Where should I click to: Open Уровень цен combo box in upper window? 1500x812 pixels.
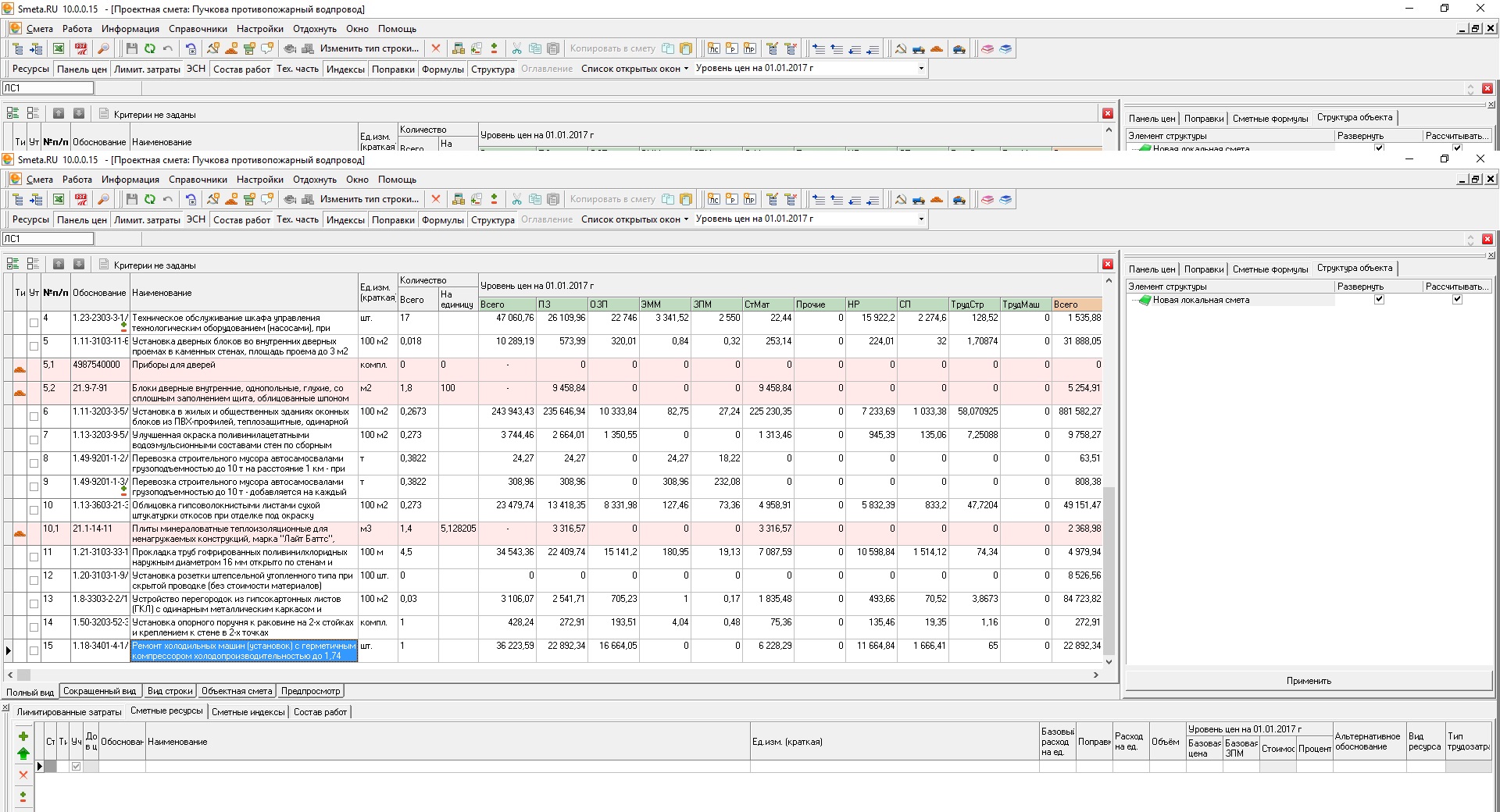tap(810, 69)
